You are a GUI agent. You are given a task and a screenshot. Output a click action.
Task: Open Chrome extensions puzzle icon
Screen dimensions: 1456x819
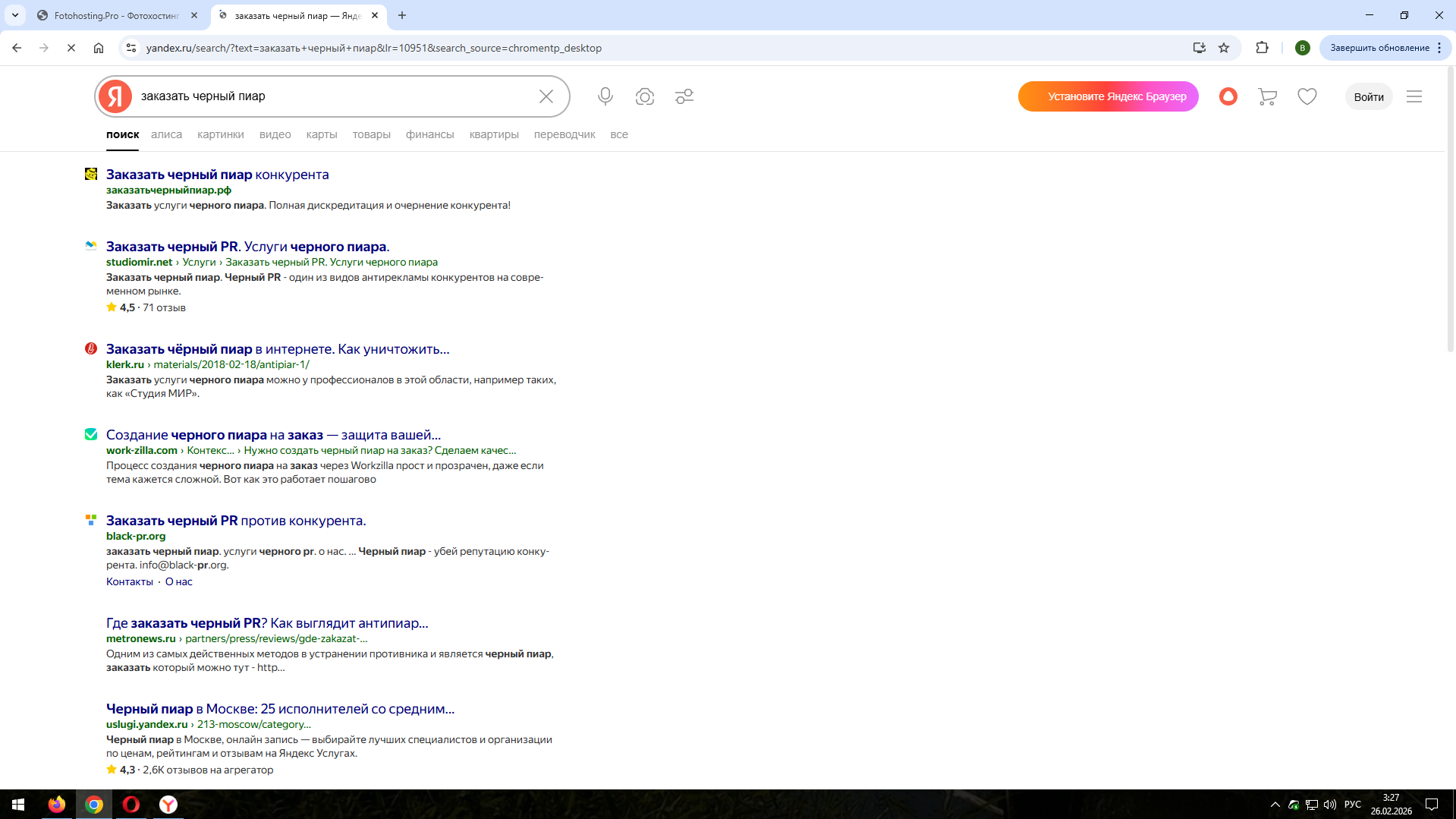(1263, 48)
